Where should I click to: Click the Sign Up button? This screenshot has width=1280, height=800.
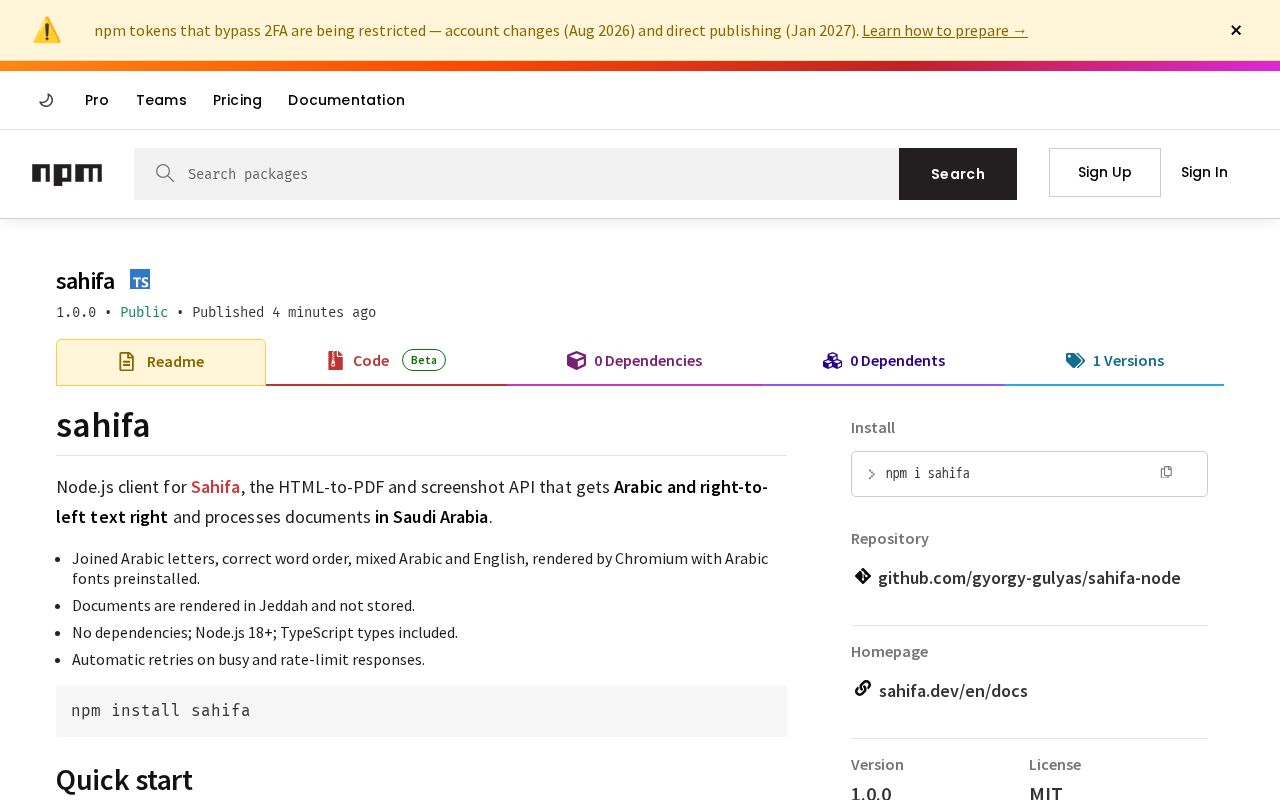point(1105,172)
